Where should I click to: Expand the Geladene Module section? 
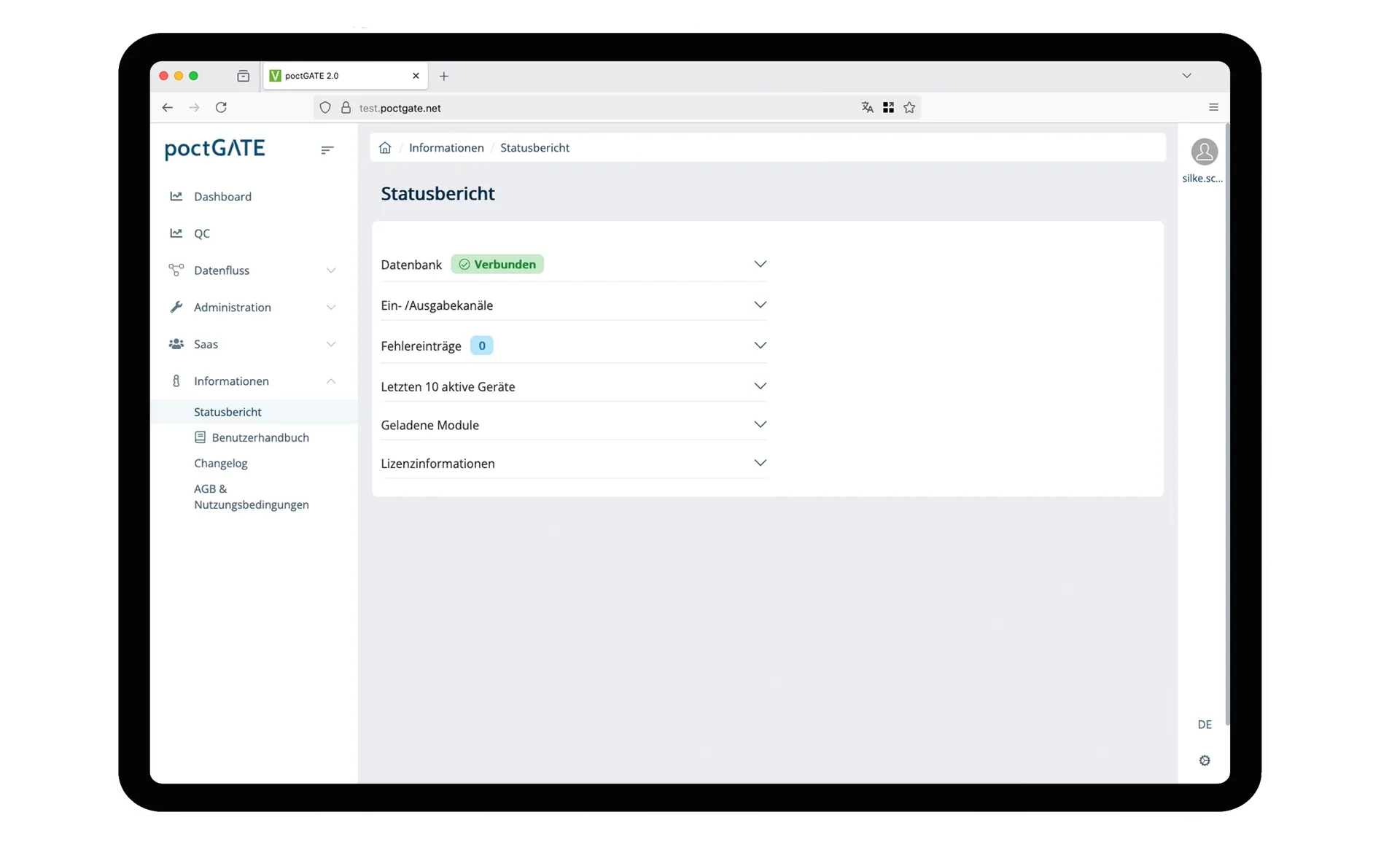(x=760, y=424)
